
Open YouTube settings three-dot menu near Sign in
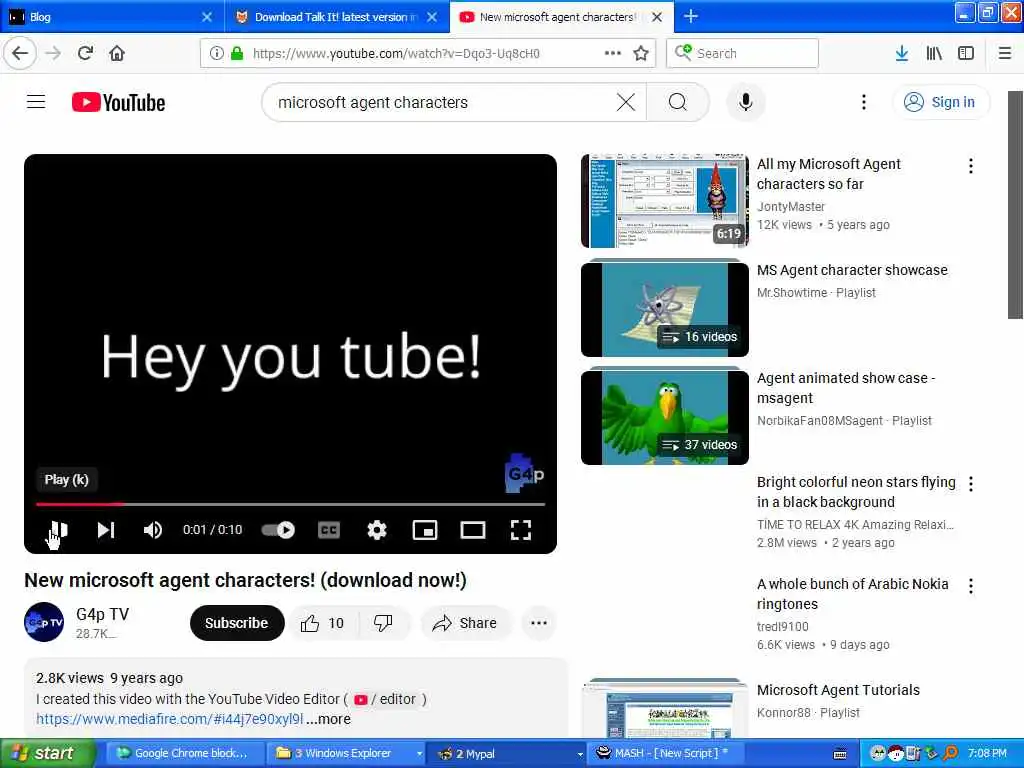click(x=863, y=102)
